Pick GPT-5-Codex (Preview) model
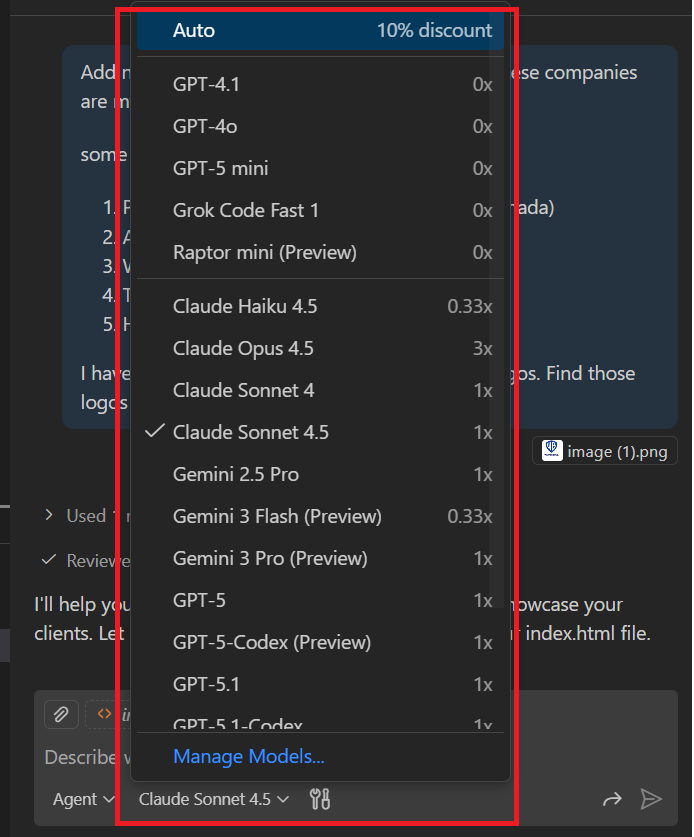 320,643
